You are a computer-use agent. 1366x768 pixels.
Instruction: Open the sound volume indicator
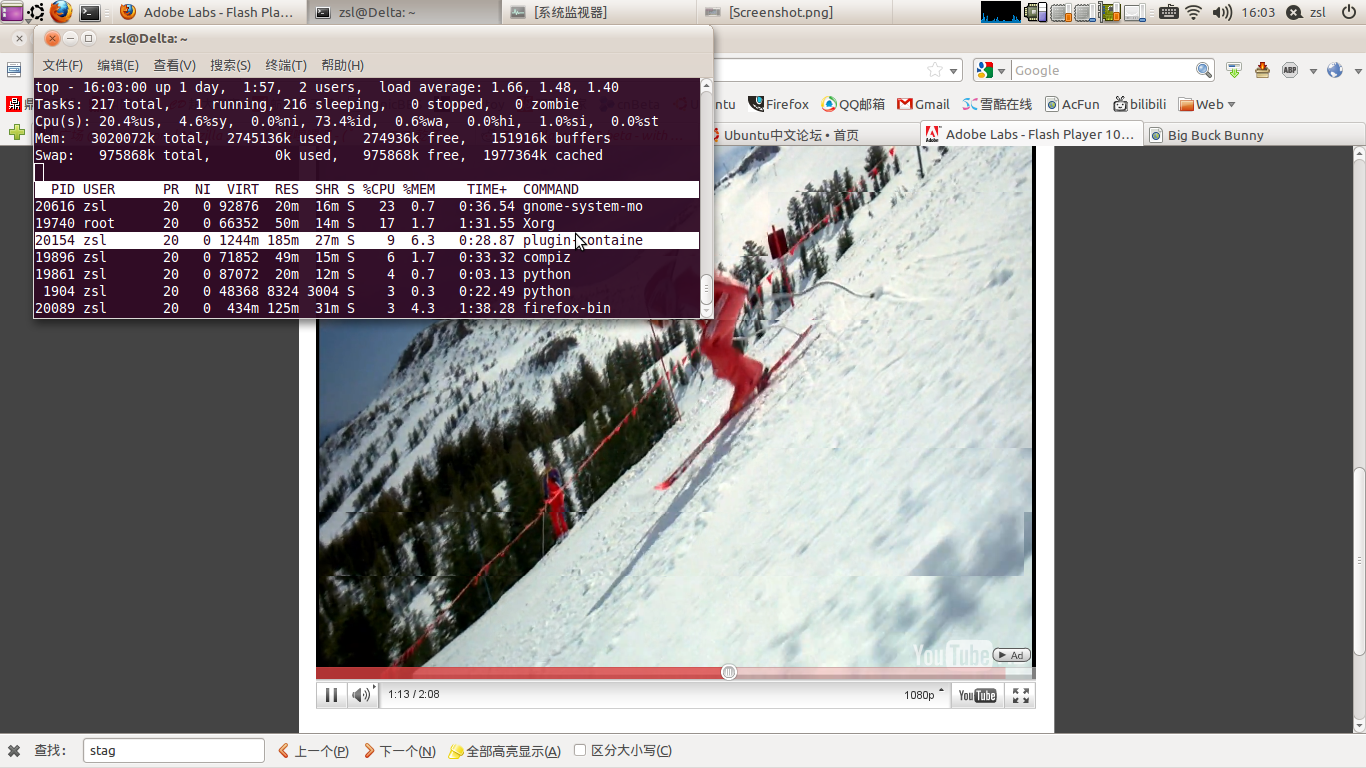pyautogui.click(x=1222, y=12)
